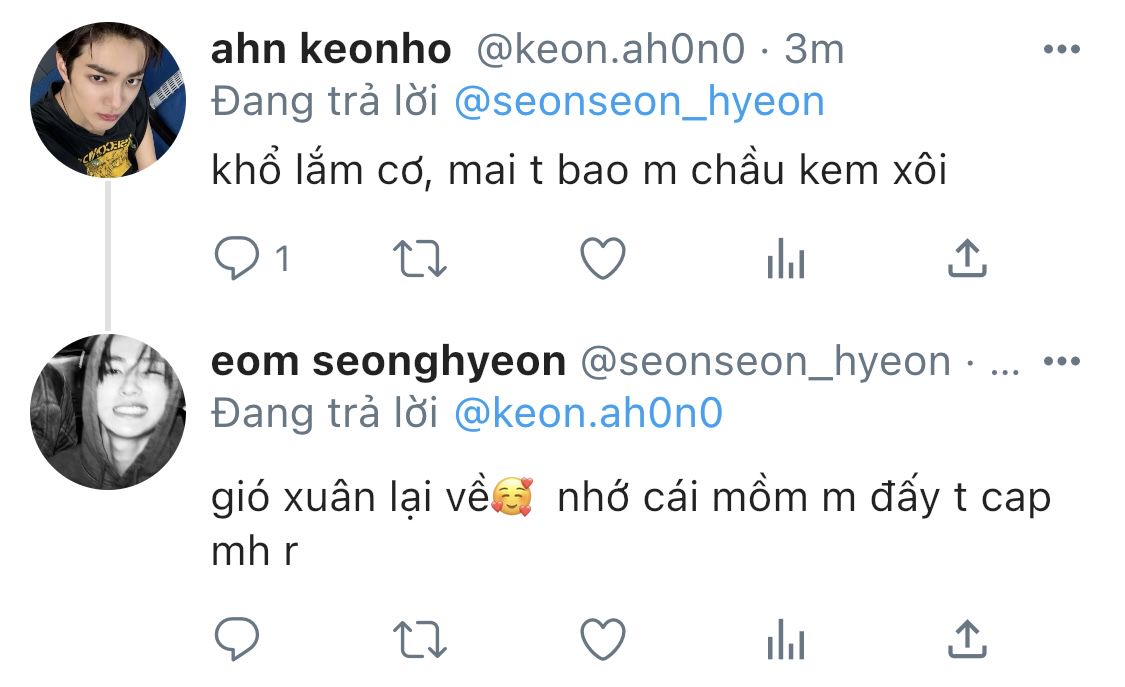Open eom seonghyeon display name
1125x687 pixels.
388,362
